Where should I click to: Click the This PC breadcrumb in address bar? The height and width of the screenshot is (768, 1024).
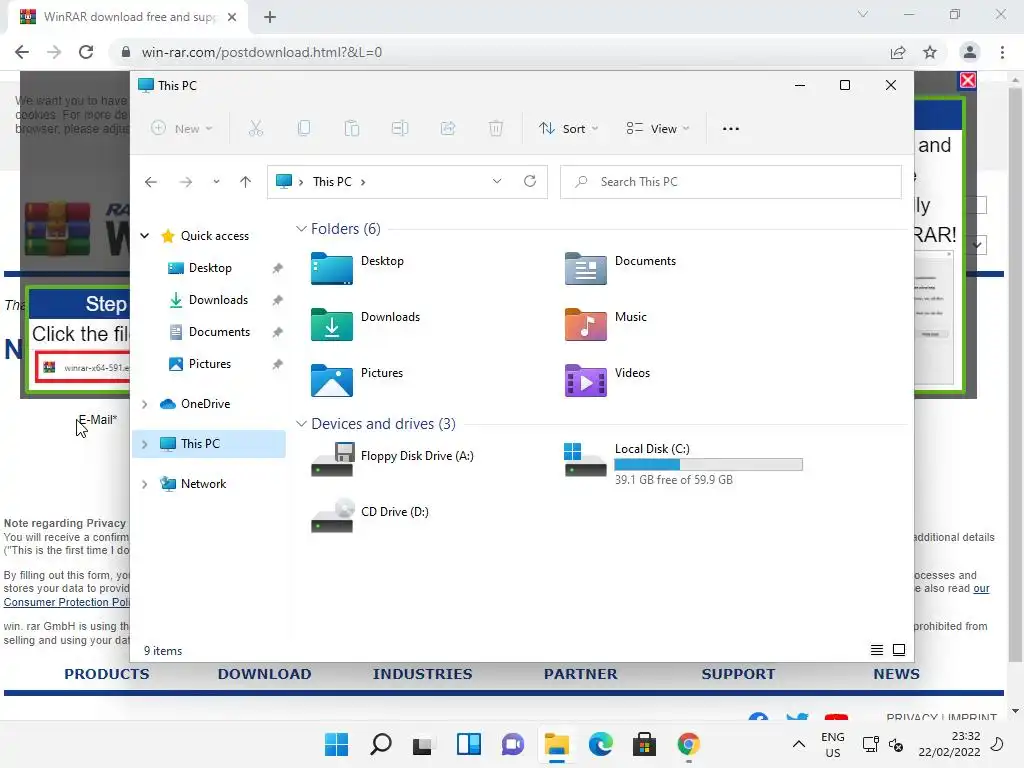point(332,182)
